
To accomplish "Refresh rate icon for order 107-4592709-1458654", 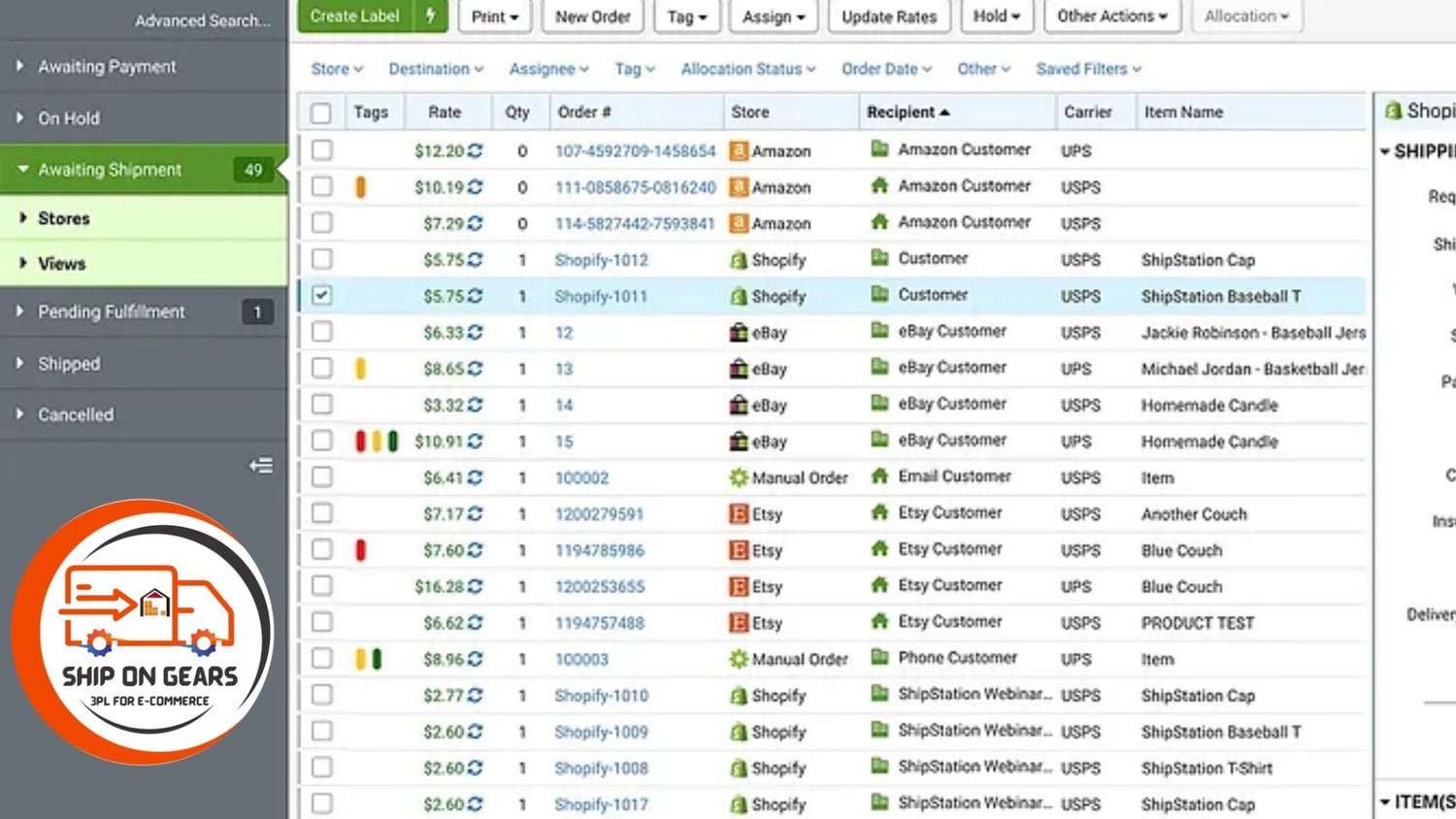I will pyautogui.click(x=475, y=151).
